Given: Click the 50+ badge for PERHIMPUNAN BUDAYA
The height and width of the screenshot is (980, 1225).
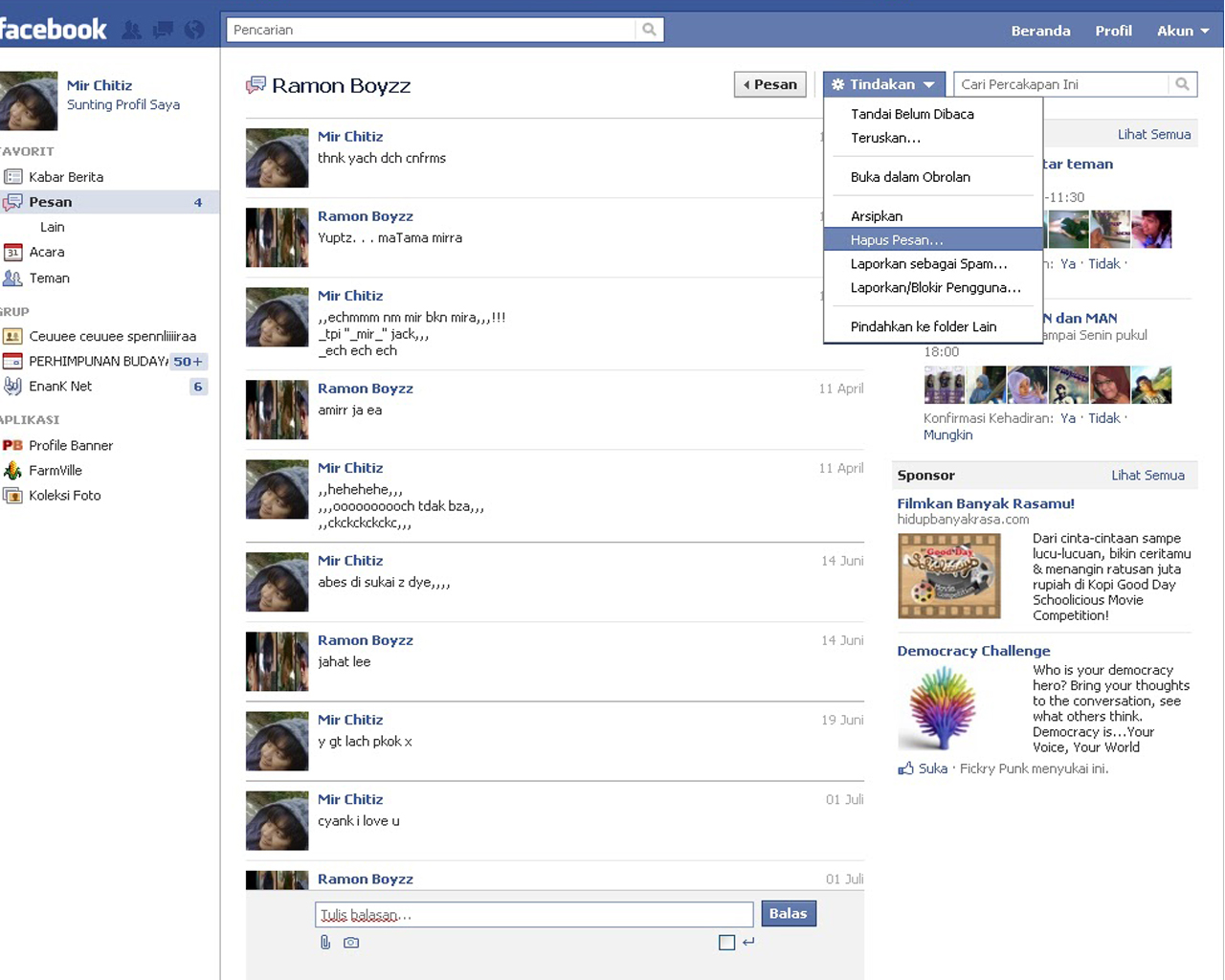Looking at the screenshot, I should (189, 362).
